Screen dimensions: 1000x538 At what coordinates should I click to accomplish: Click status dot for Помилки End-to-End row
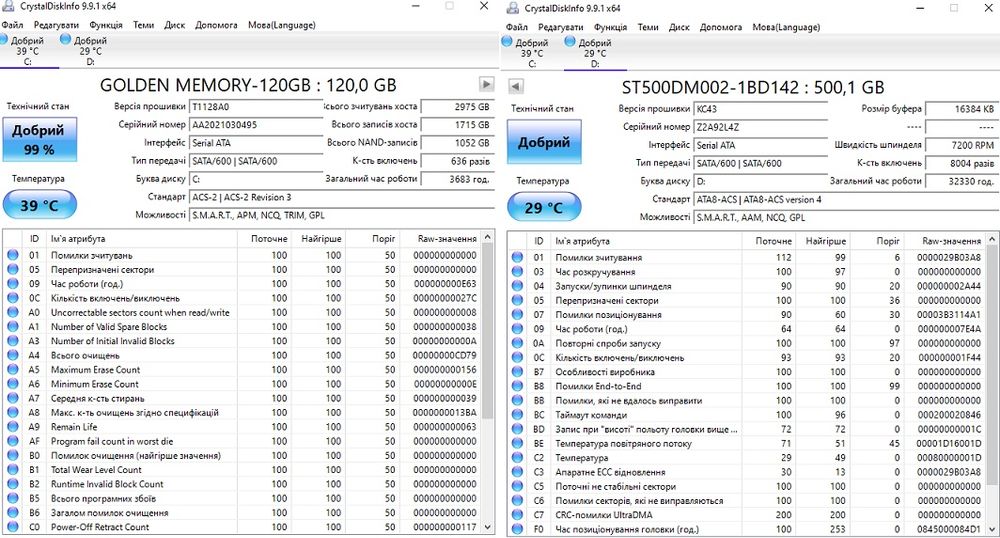[x=517, y=386]
